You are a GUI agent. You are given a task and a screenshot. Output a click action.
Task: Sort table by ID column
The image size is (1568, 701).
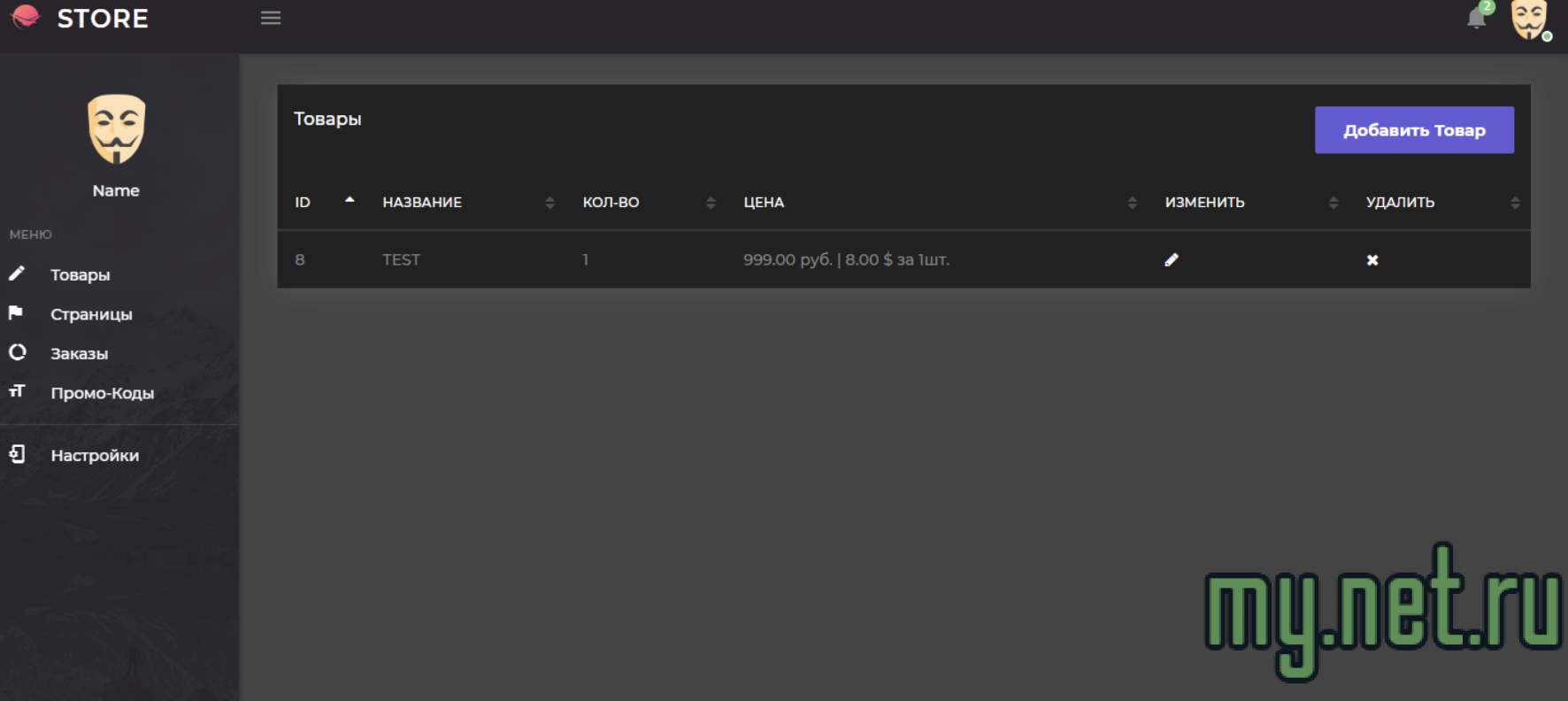pos(303,203)
